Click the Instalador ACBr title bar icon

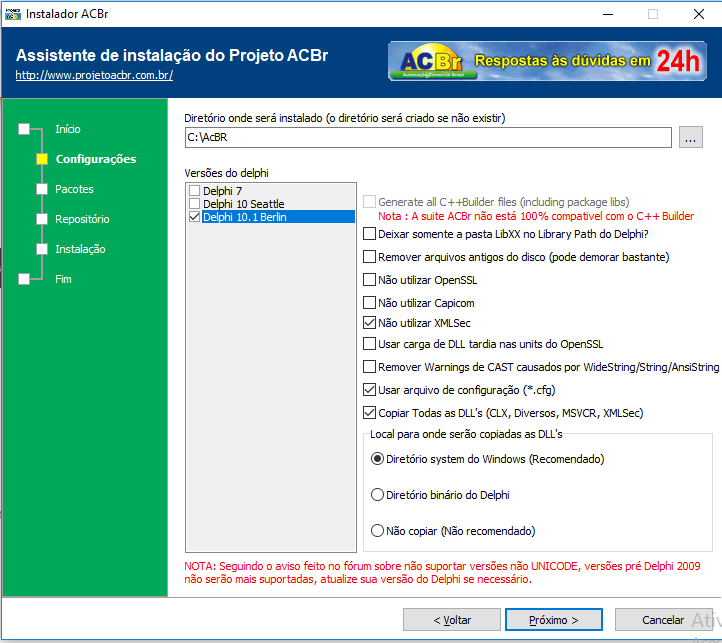(x=13, y=14)
